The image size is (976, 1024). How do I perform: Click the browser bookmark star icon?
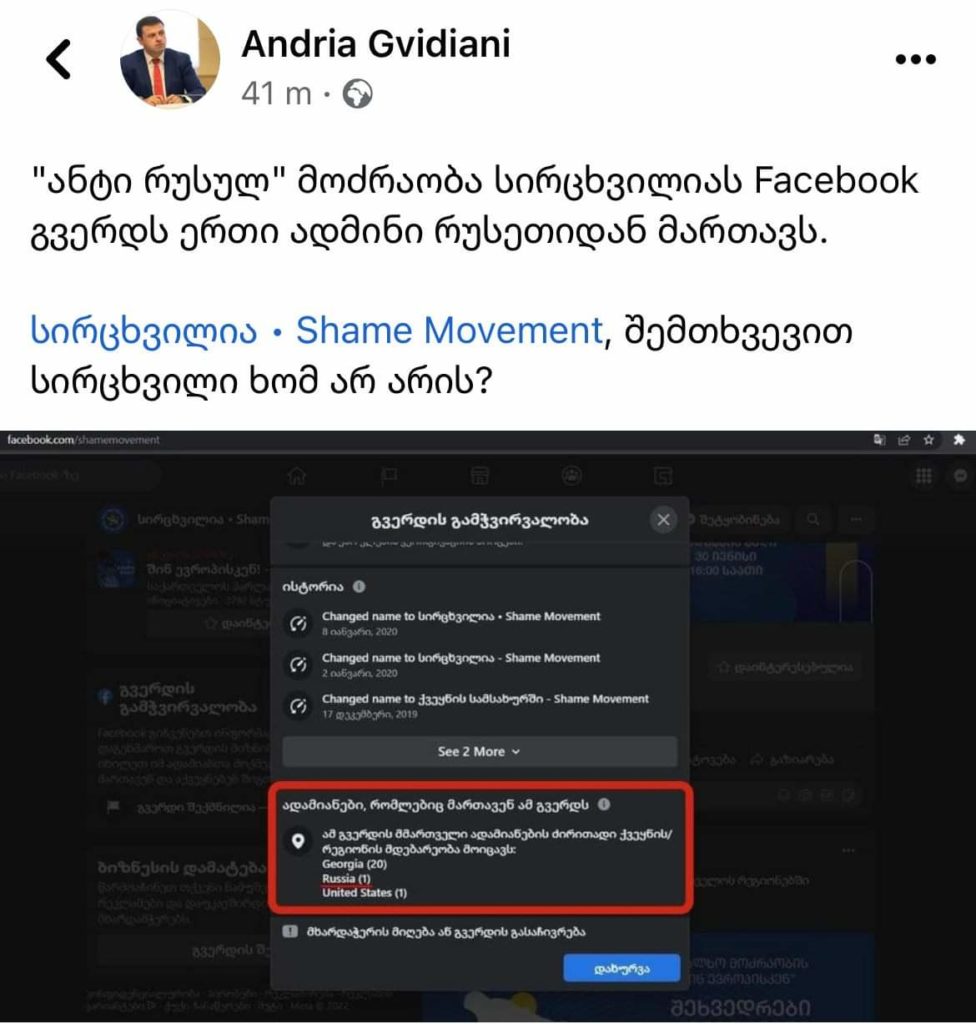tap(928, 440)
